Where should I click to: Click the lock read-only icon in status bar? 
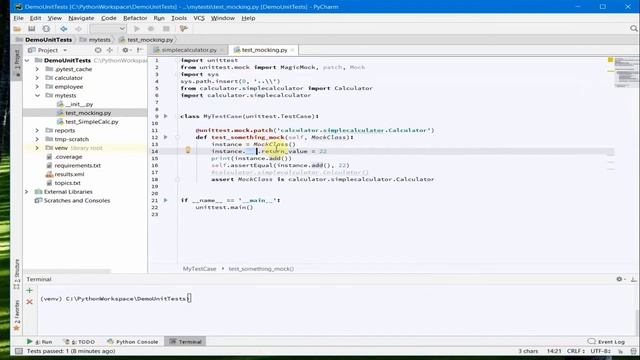(620, 351)
